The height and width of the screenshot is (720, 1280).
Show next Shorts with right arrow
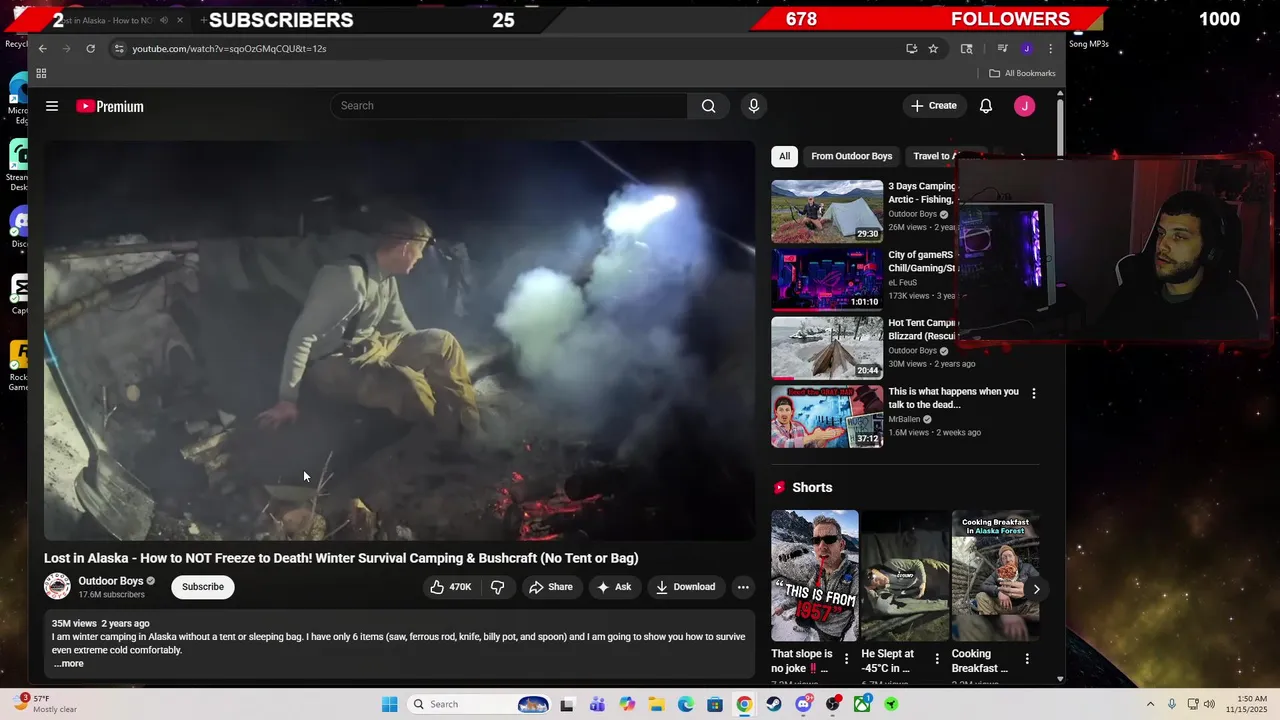click(x=1036, y=589)
